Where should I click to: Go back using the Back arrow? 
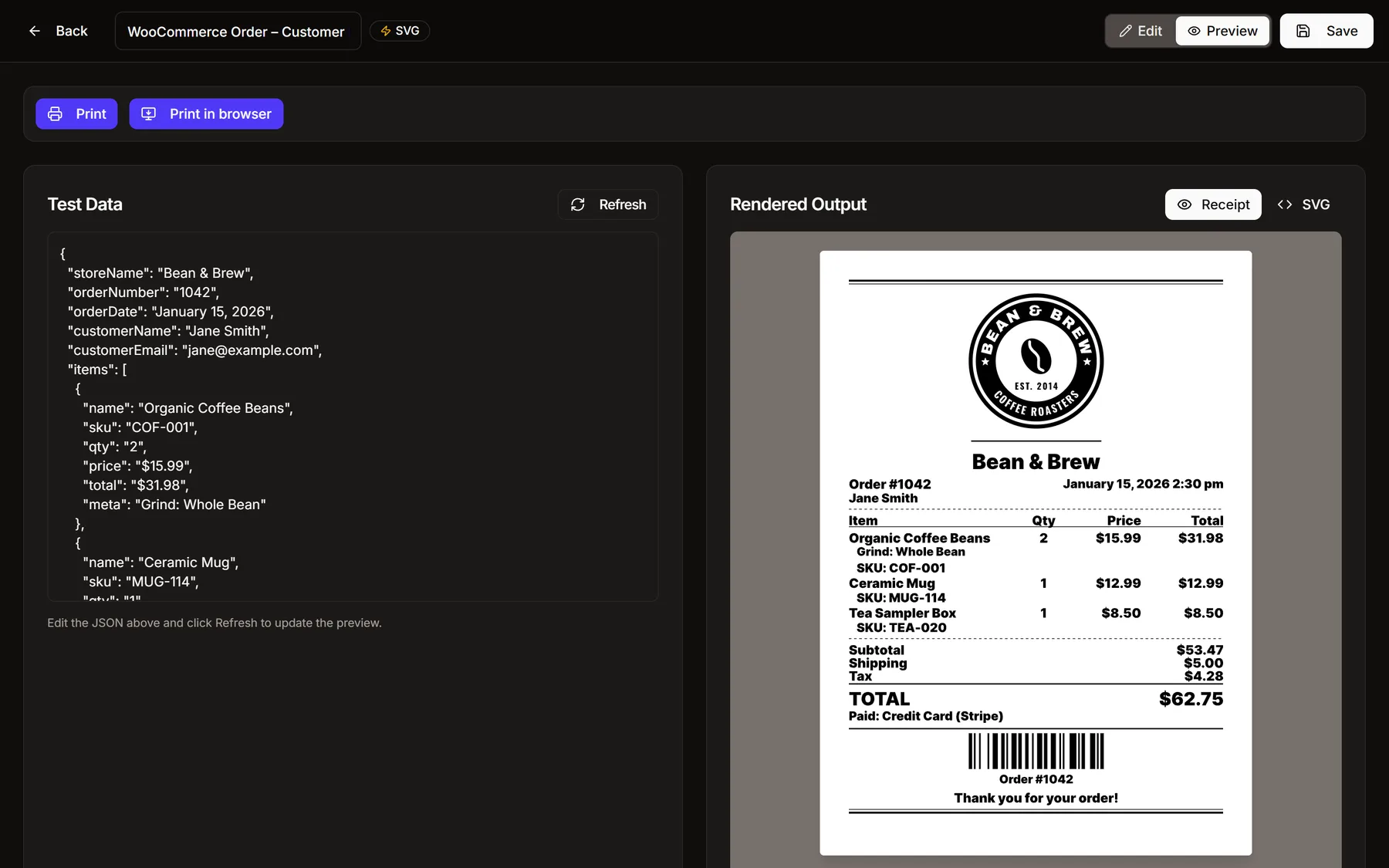(x=35, y=31)
